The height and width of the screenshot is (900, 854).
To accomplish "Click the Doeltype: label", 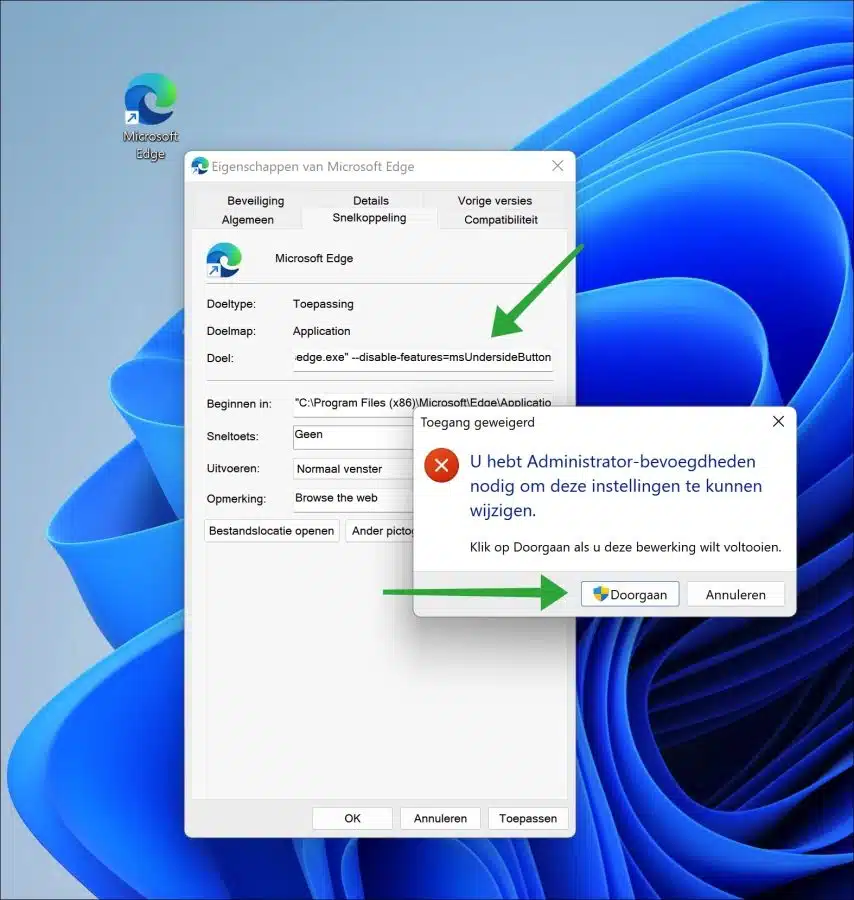I will 231,304.
